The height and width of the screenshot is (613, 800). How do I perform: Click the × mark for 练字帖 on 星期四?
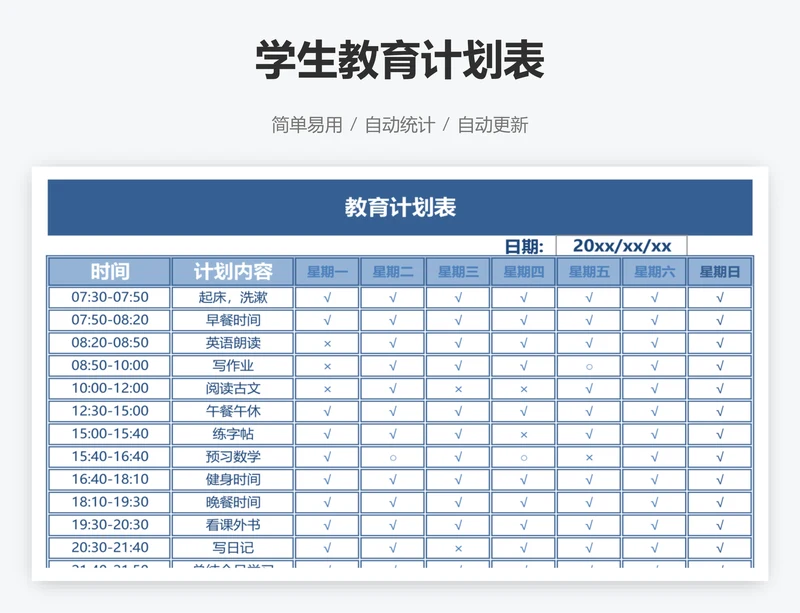click(x=523, y=435)
